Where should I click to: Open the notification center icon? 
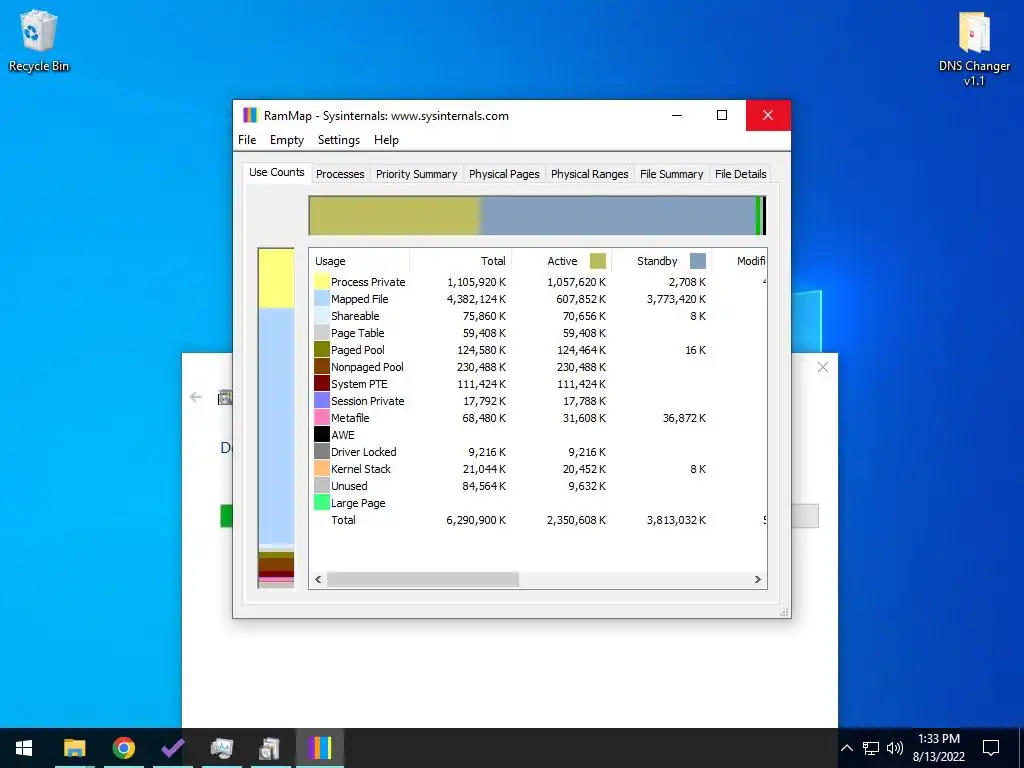991,748
